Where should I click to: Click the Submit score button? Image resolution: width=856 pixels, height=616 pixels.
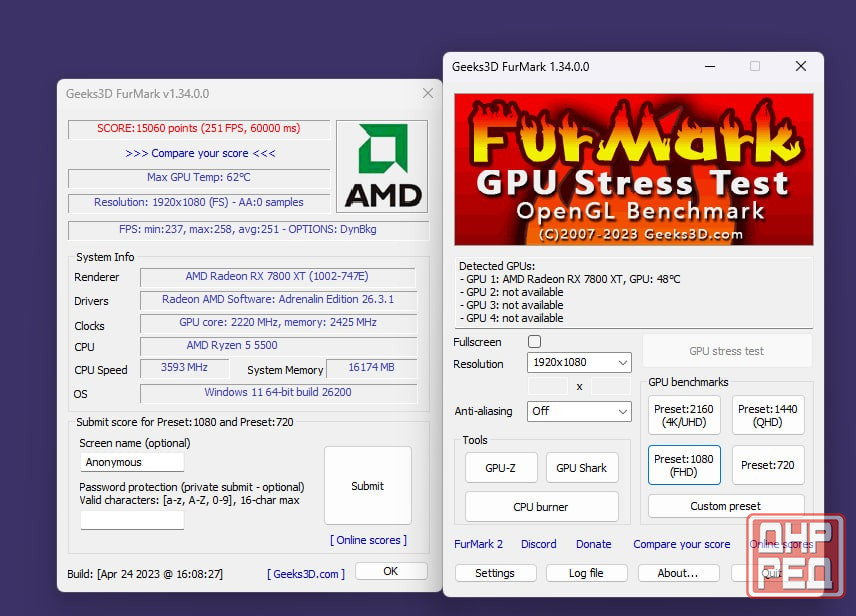[367, 486]
